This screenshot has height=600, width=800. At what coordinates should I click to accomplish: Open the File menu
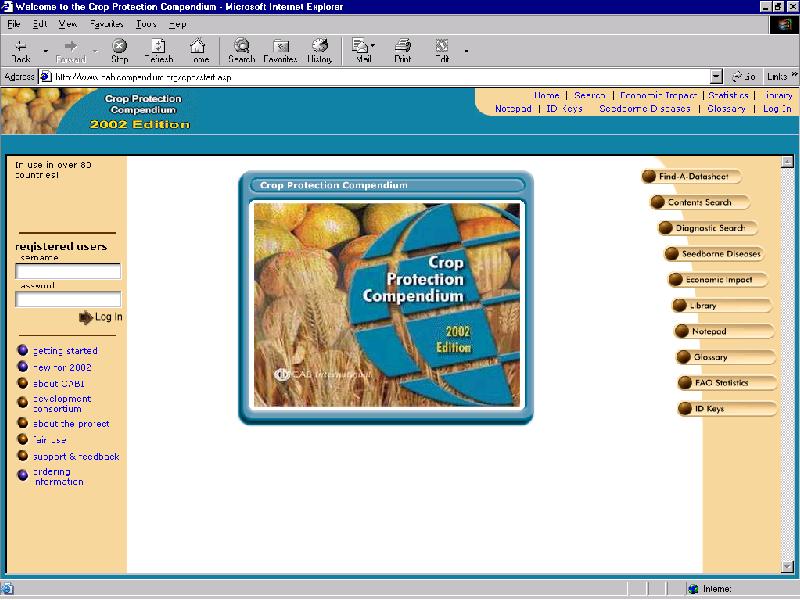click(14, 24)
